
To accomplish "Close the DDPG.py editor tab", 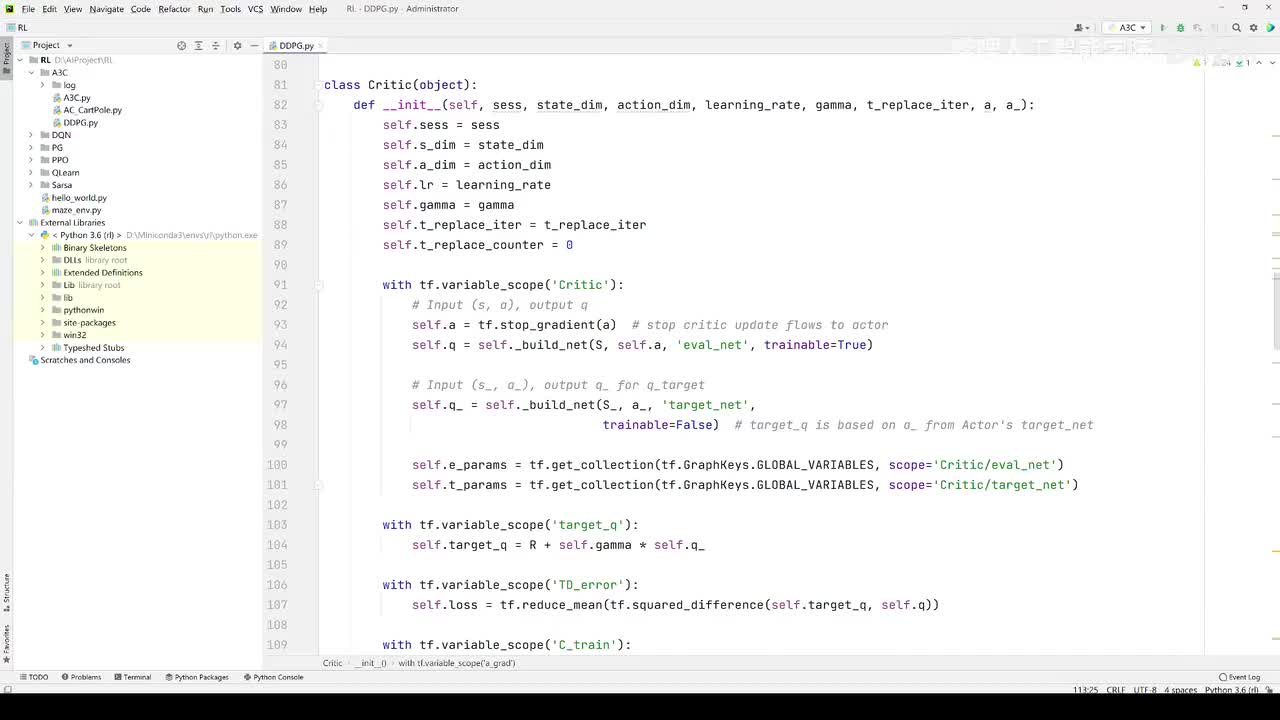I will pyautogui.click(x=322, y=46).
